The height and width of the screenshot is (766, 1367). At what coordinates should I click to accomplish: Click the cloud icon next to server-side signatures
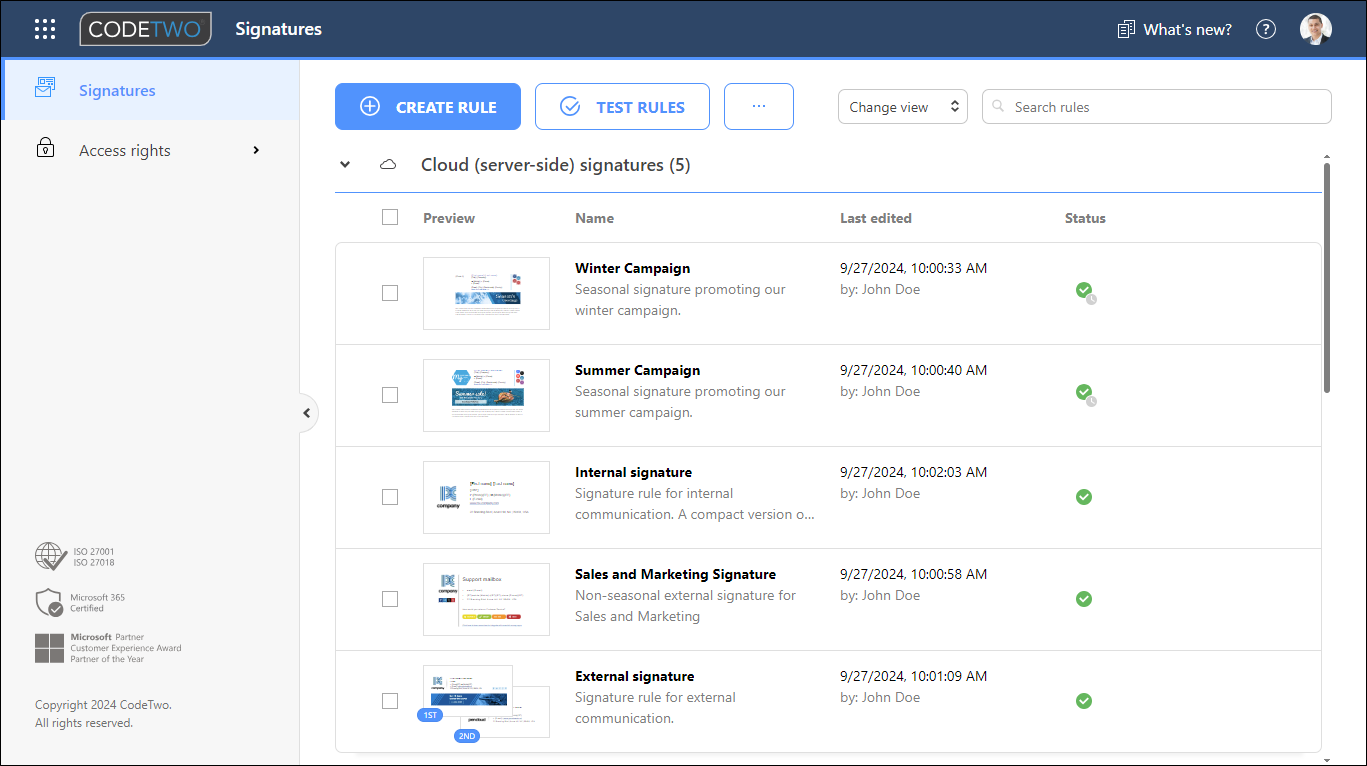[388, 164]
